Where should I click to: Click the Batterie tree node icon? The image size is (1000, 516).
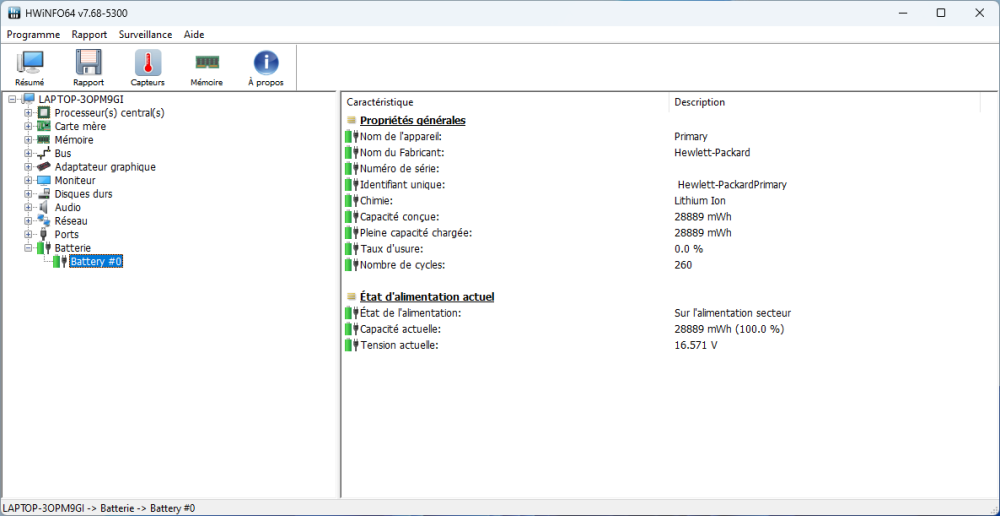[44, 247]
